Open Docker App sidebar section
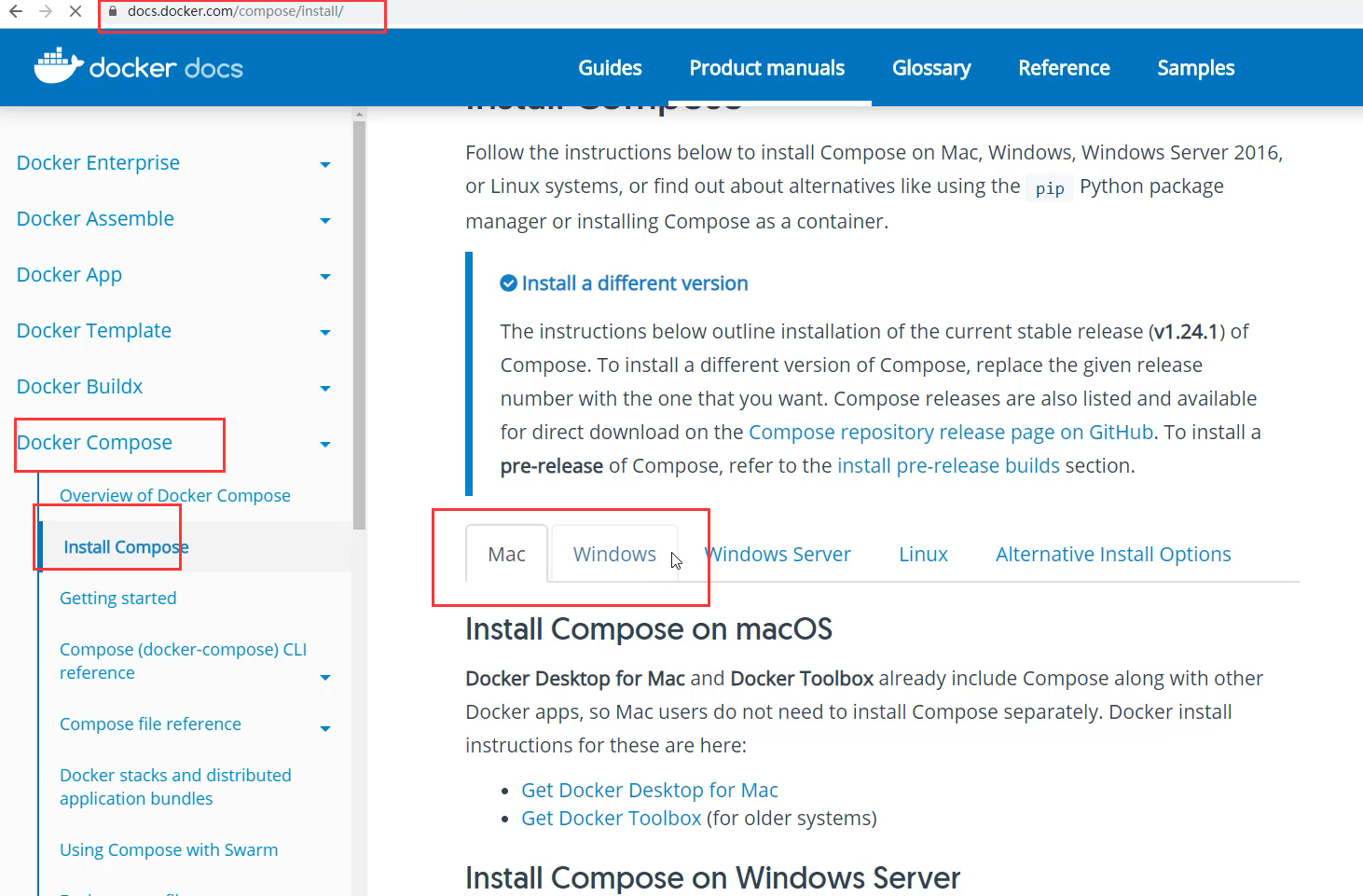Viewport: 1363px width, 896px height. click(69, 275)
